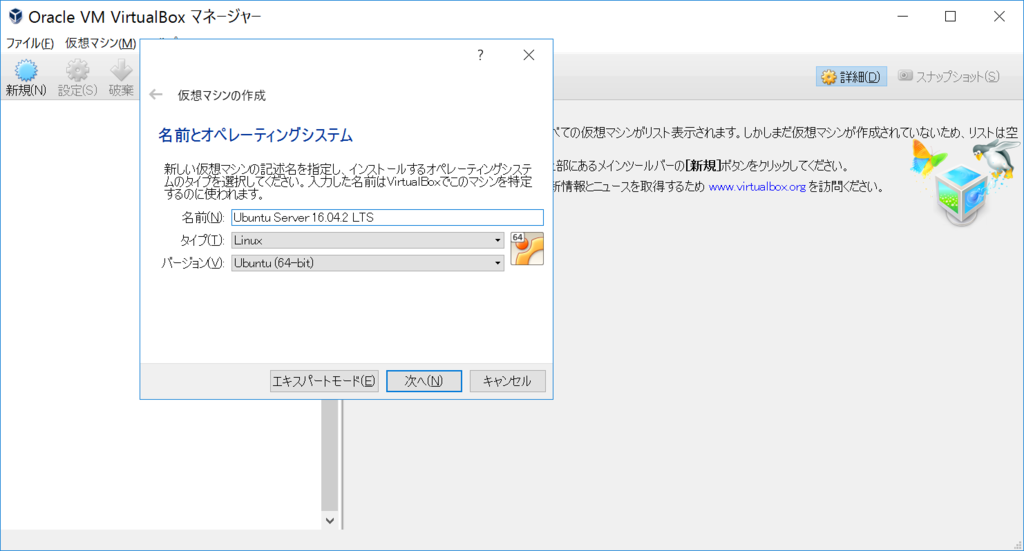Open the www.virtualbox.org link

click(757, 187)
